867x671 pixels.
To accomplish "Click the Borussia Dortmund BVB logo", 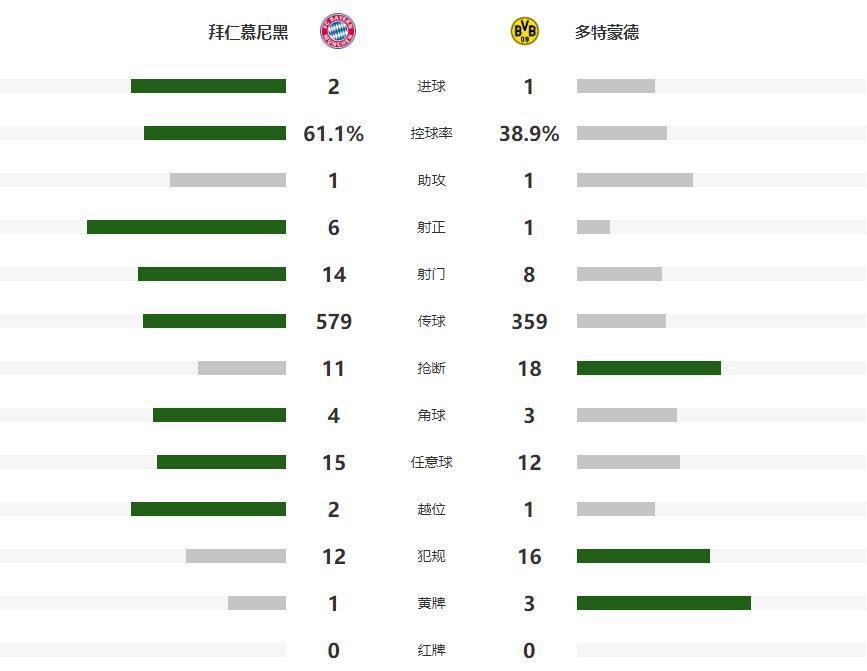I will (x=524, y=32).
